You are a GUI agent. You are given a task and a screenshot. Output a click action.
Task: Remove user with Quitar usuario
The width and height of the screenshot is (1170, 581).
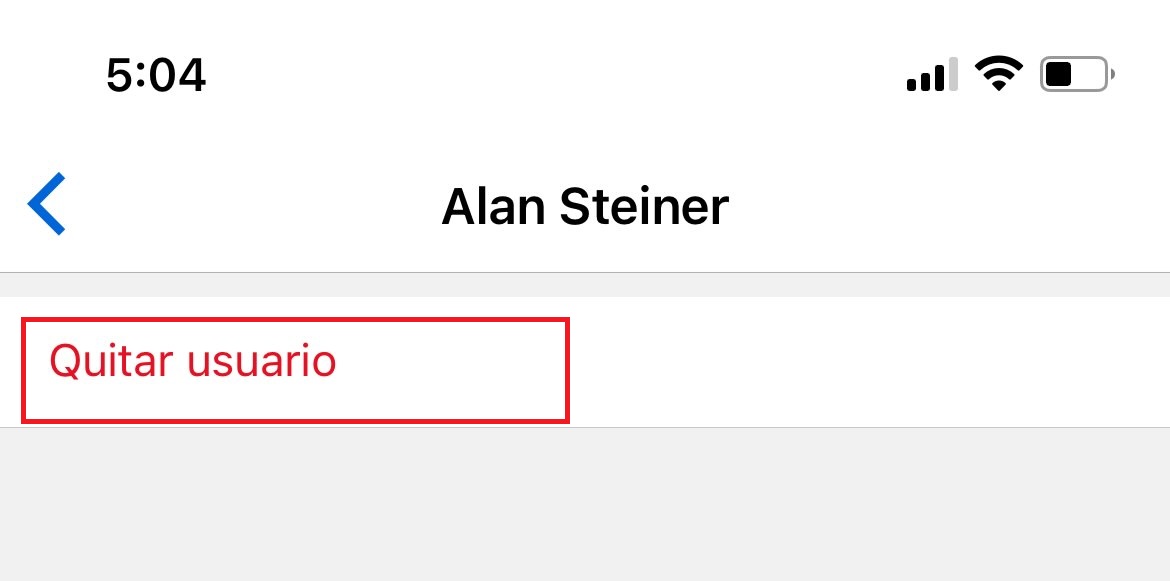point(585,362)
